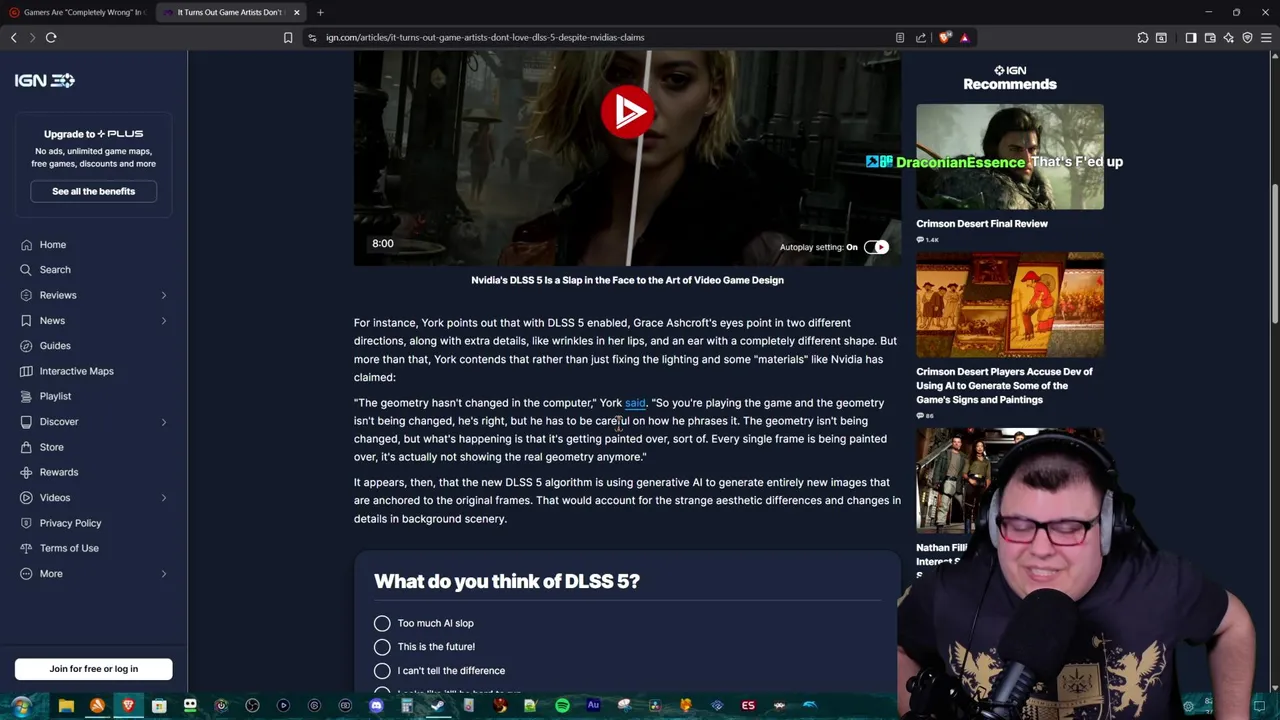The width and height of the screenshot is (1280, 720).
Task: Open Rewards in the sidebar
Action: (x=58, y=472)
